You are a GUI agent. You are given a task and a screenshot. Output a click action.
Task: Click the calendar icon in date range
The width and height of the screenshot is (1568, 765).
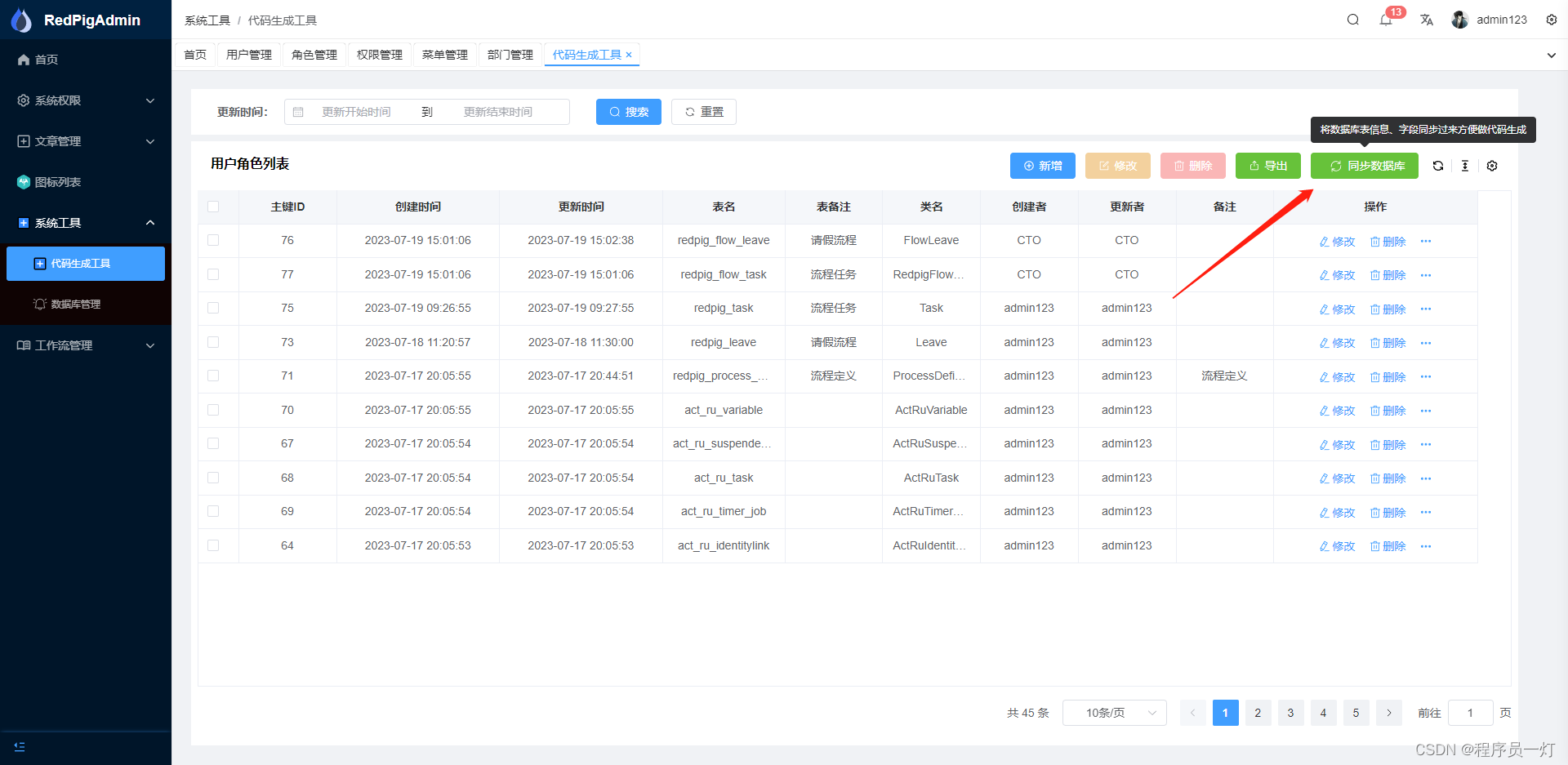[298, 112]
